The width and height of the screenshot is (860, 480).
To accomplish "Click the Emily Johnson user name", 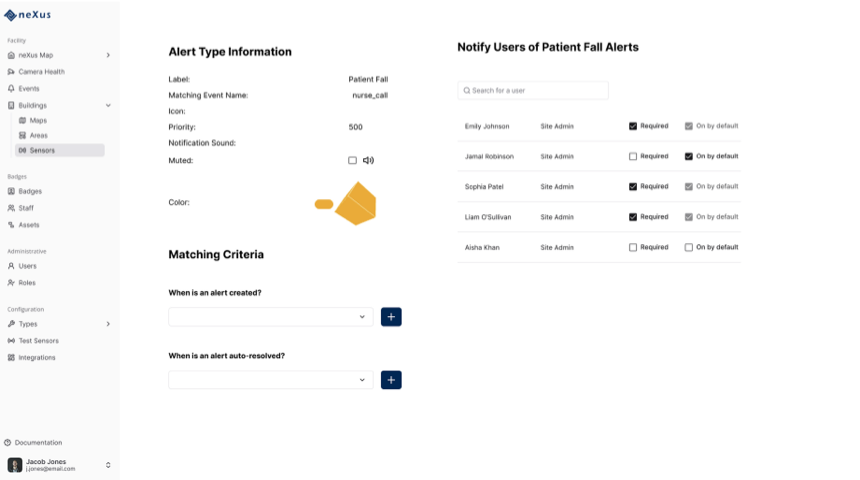I will pos(487,126).
